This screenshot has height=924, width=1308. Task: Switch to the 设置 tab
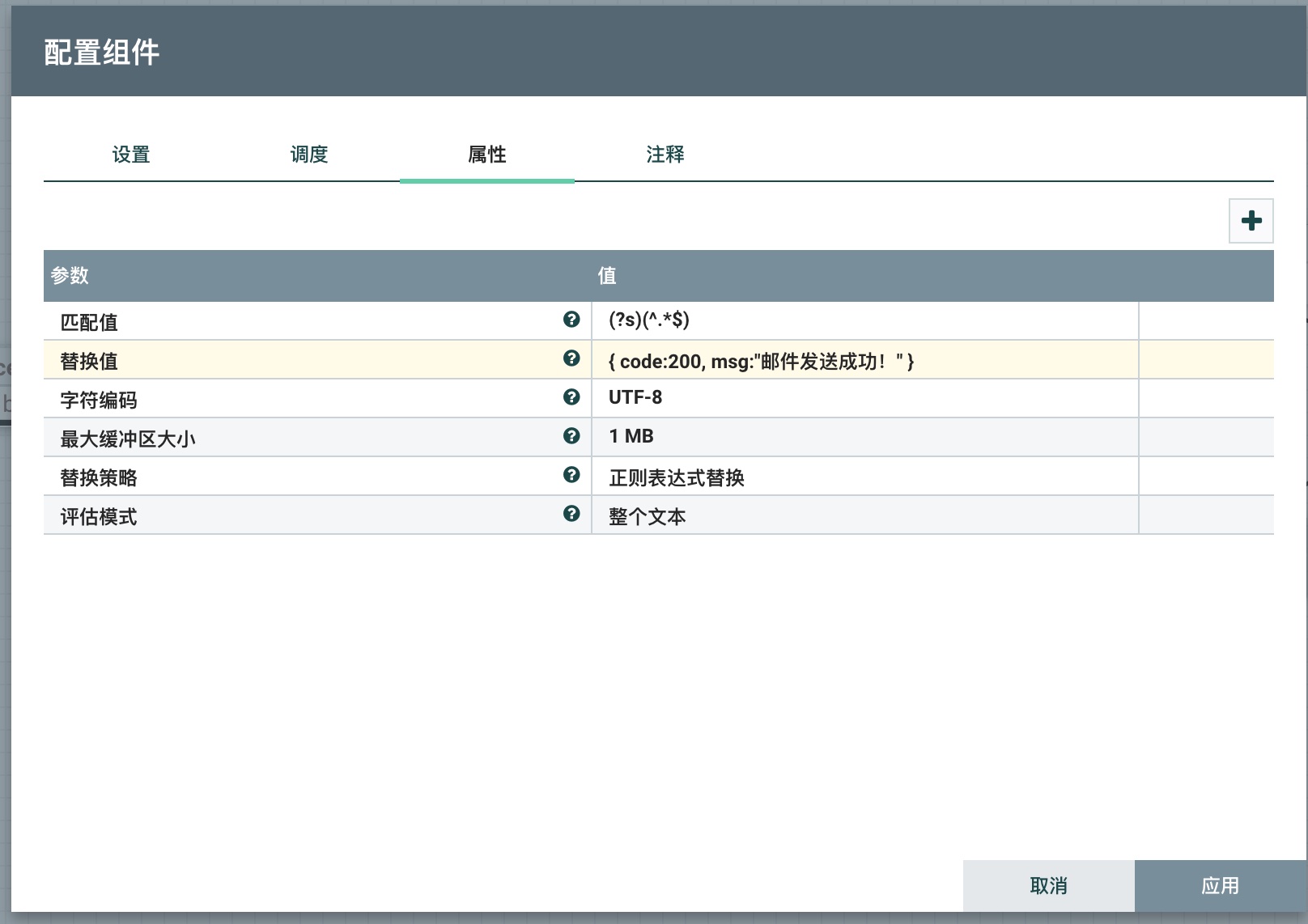click(x=131, y=155)
